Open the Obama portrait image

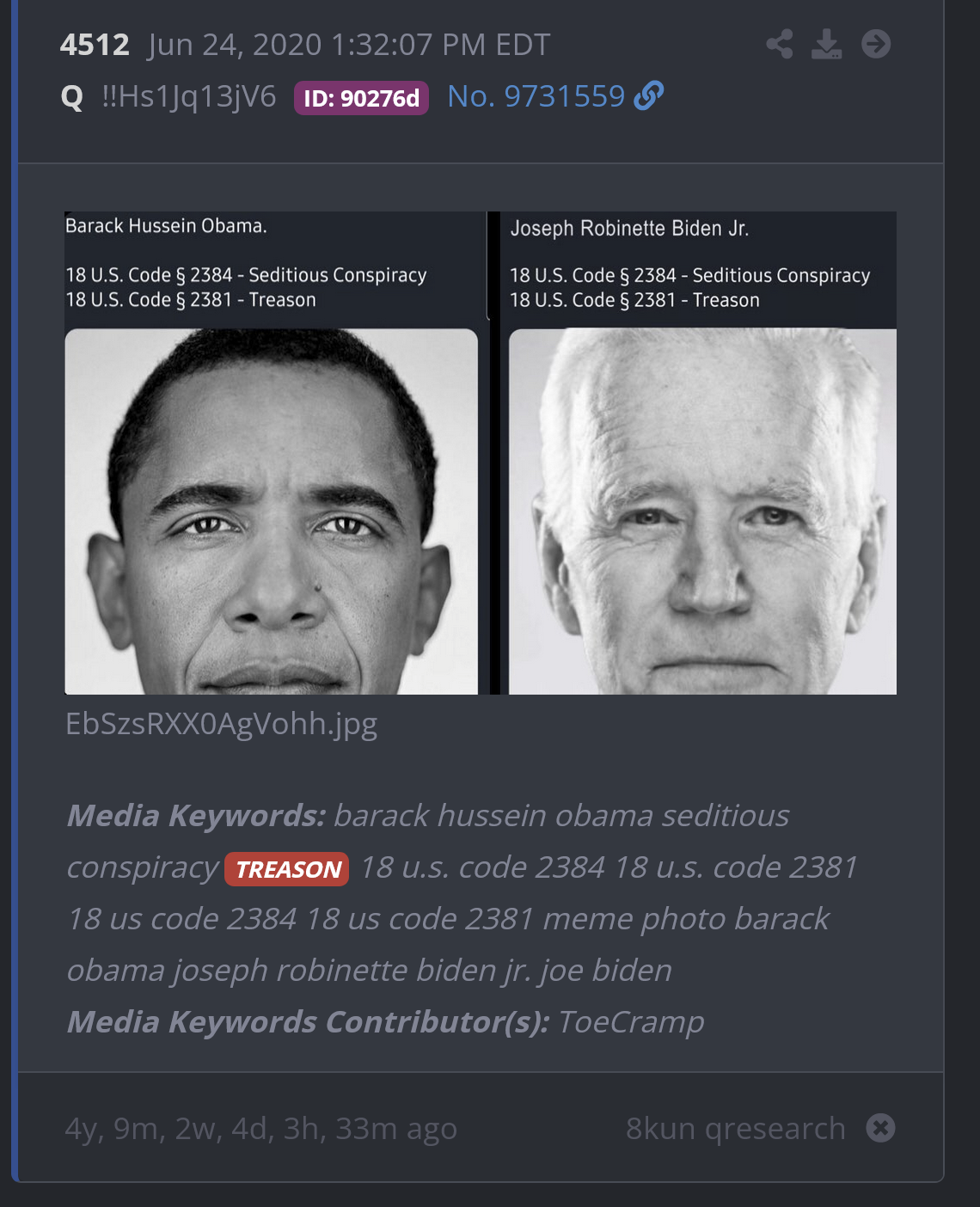click(272, 512)
